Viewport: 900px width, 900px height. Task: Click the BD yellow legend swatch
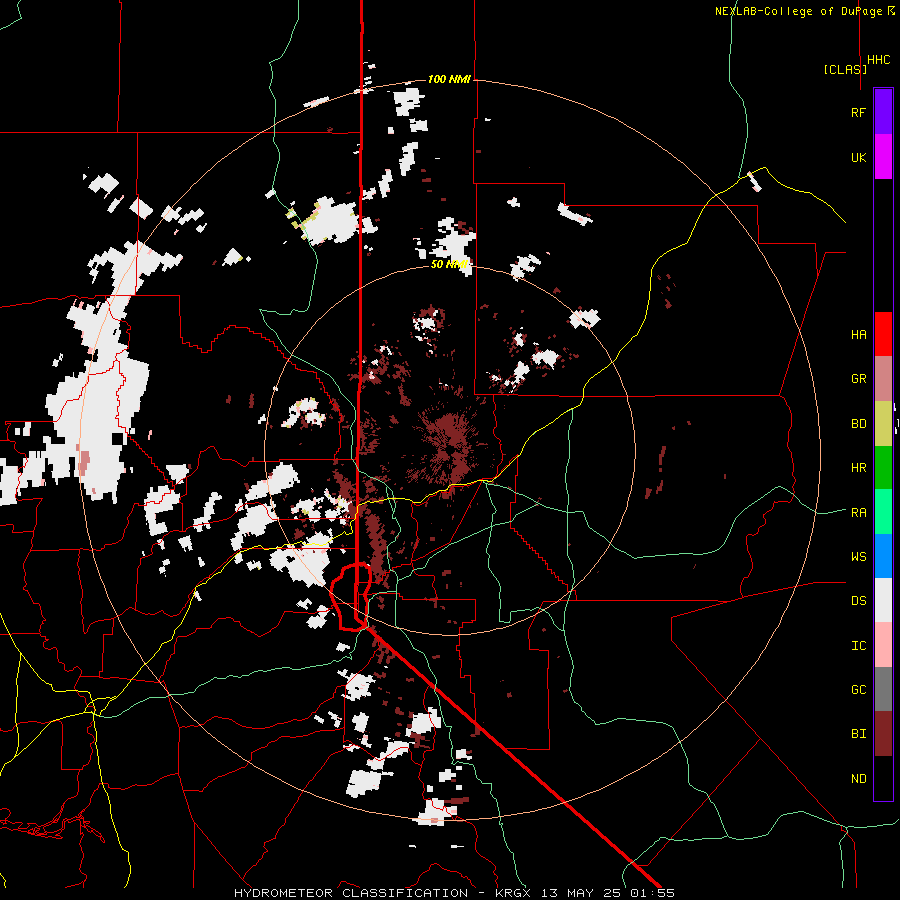click(883, 424)
